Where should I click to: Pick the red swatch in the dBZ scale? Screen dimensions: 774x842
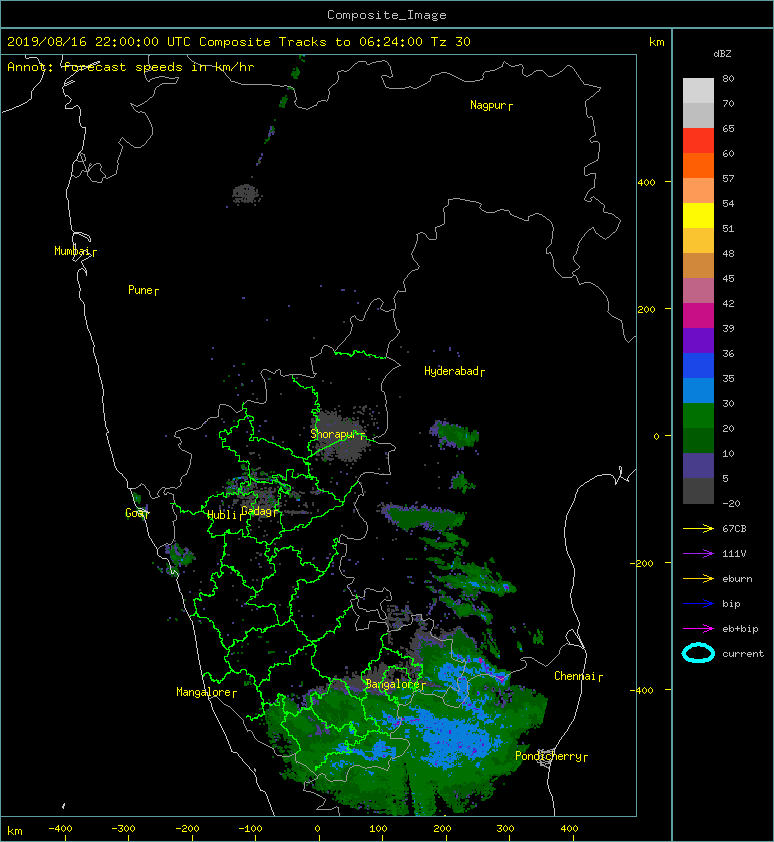[x=698, y=140]
